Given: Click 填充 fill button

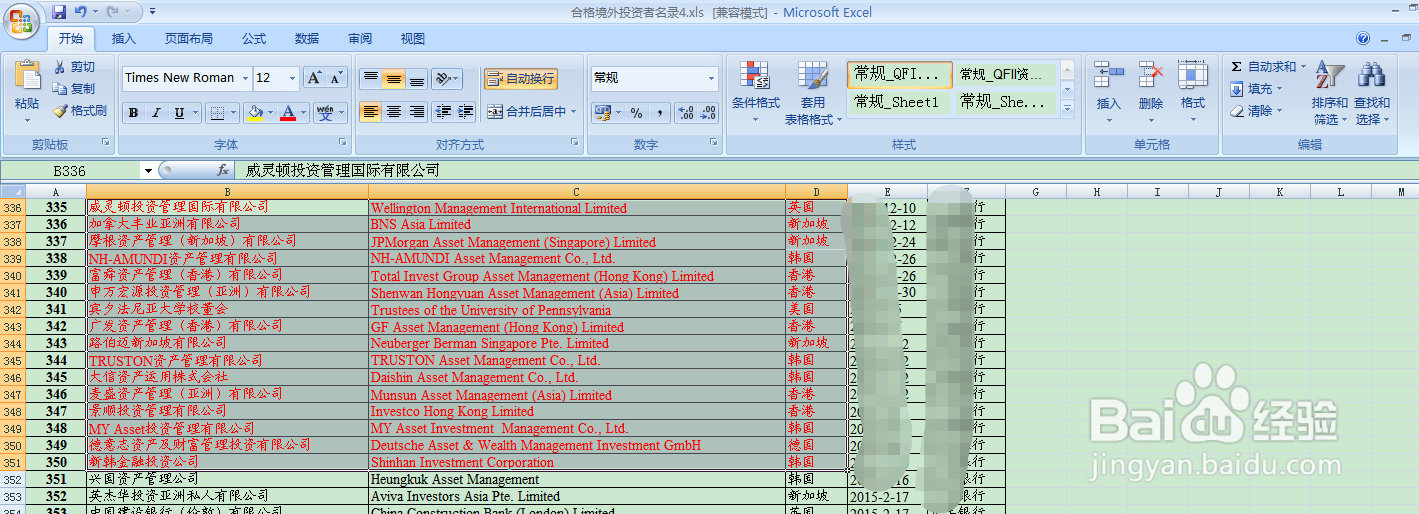Looking at the screenshot, I should pos(1256,89).
